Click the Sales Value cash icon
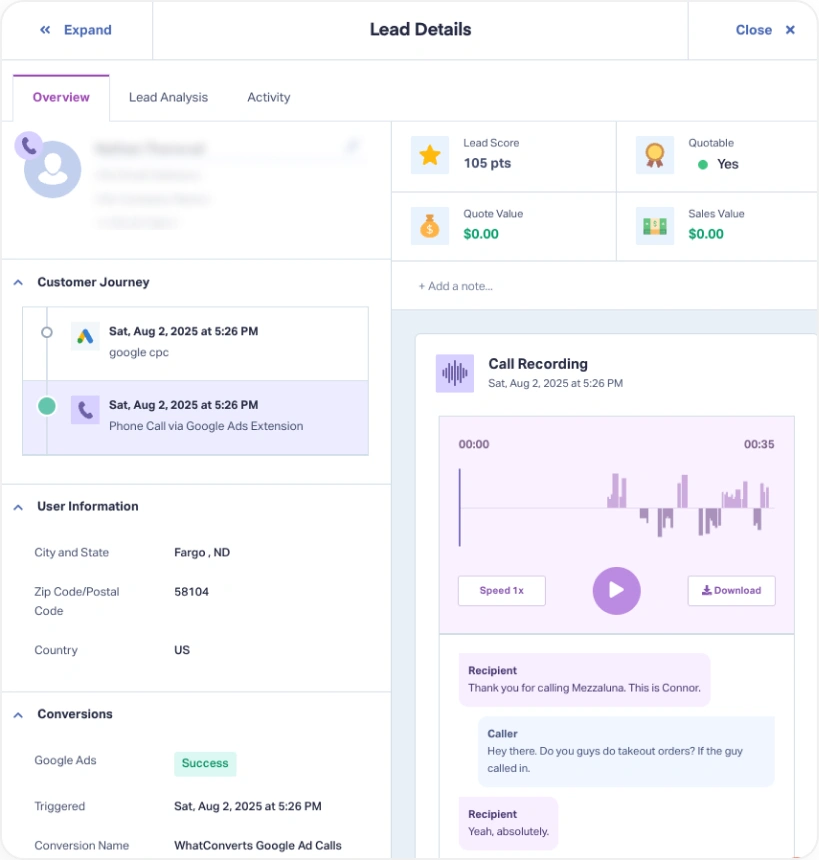 pos(654,225)
